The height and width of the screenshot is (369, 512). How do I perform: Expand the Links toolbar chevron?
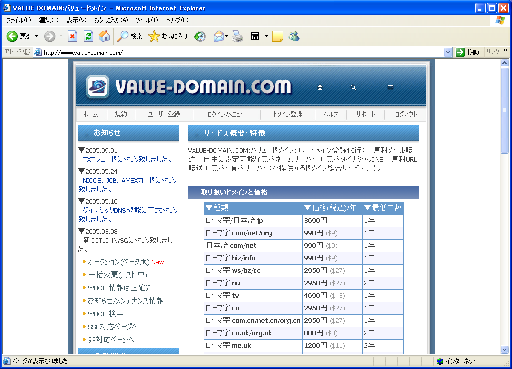[x=505, y=51]
